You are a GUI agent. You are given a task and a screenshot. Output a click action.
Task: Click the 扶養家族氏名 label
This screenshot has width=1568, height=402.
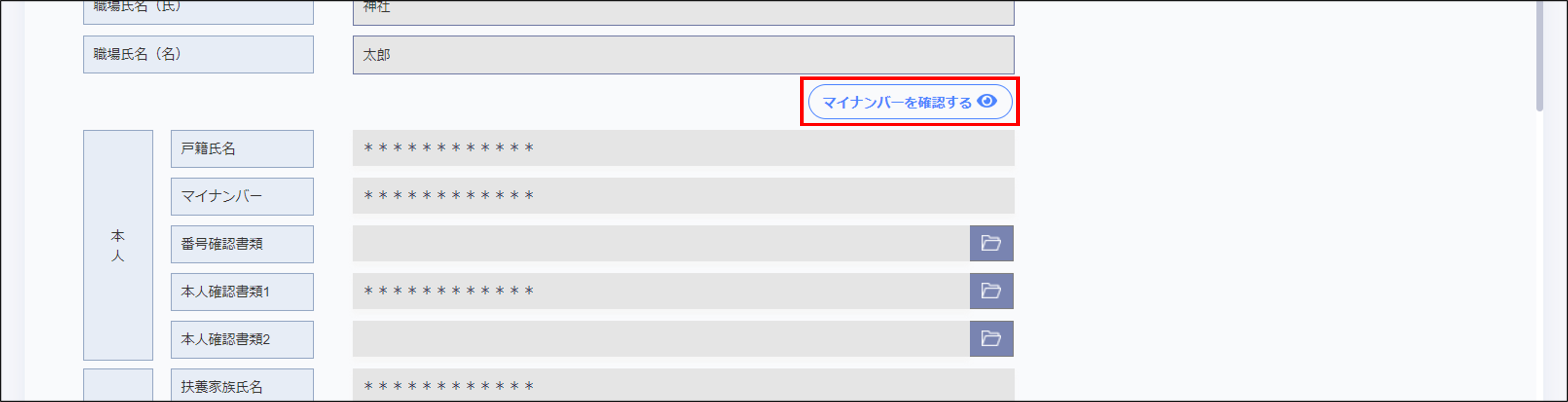[242, 386]
